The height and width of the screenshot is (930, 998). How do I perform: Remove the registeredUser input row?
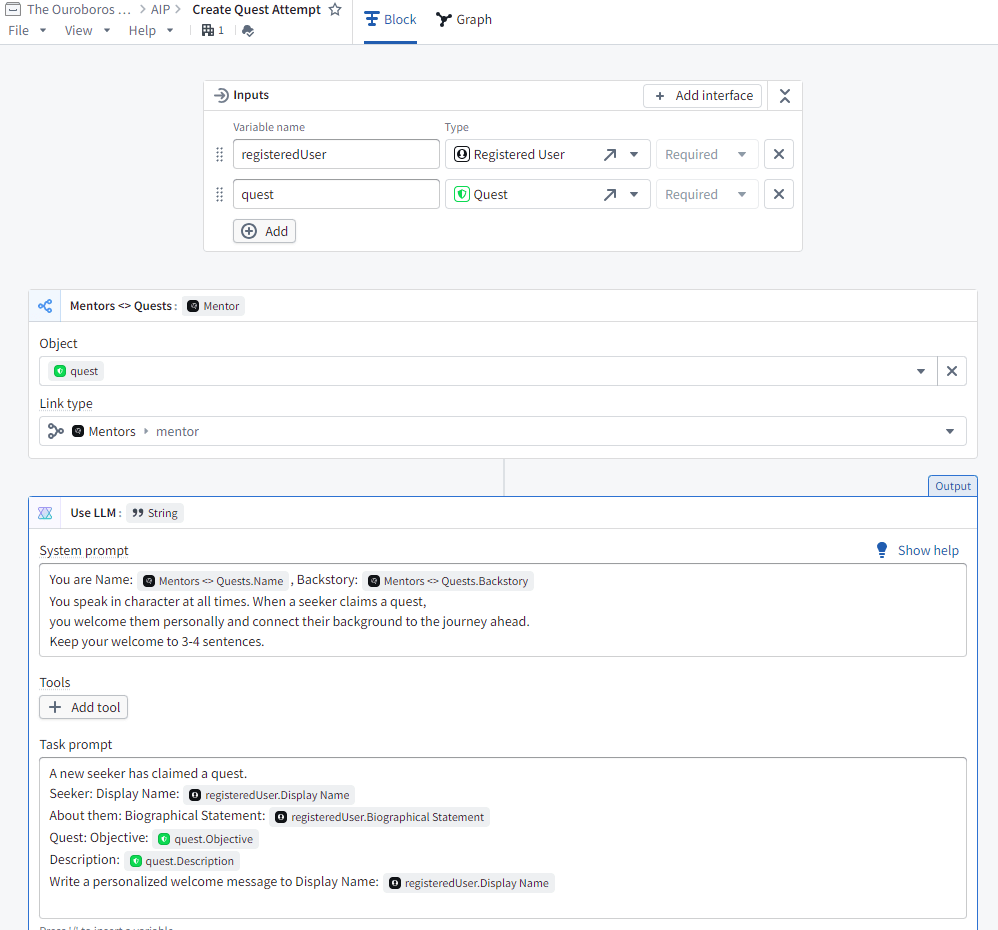click(779, 154)
